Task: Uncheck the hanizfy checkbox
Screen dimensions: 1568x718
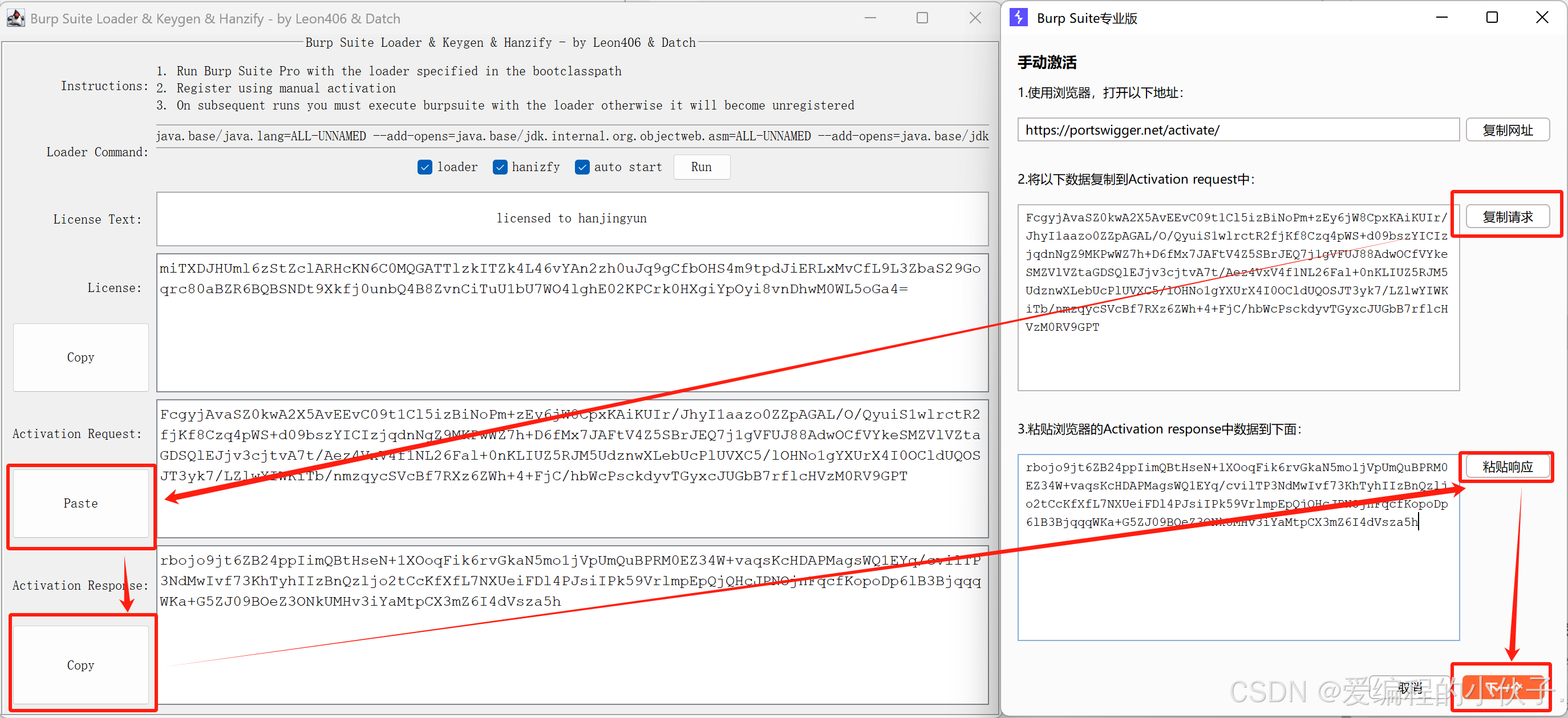Action: 500,167
